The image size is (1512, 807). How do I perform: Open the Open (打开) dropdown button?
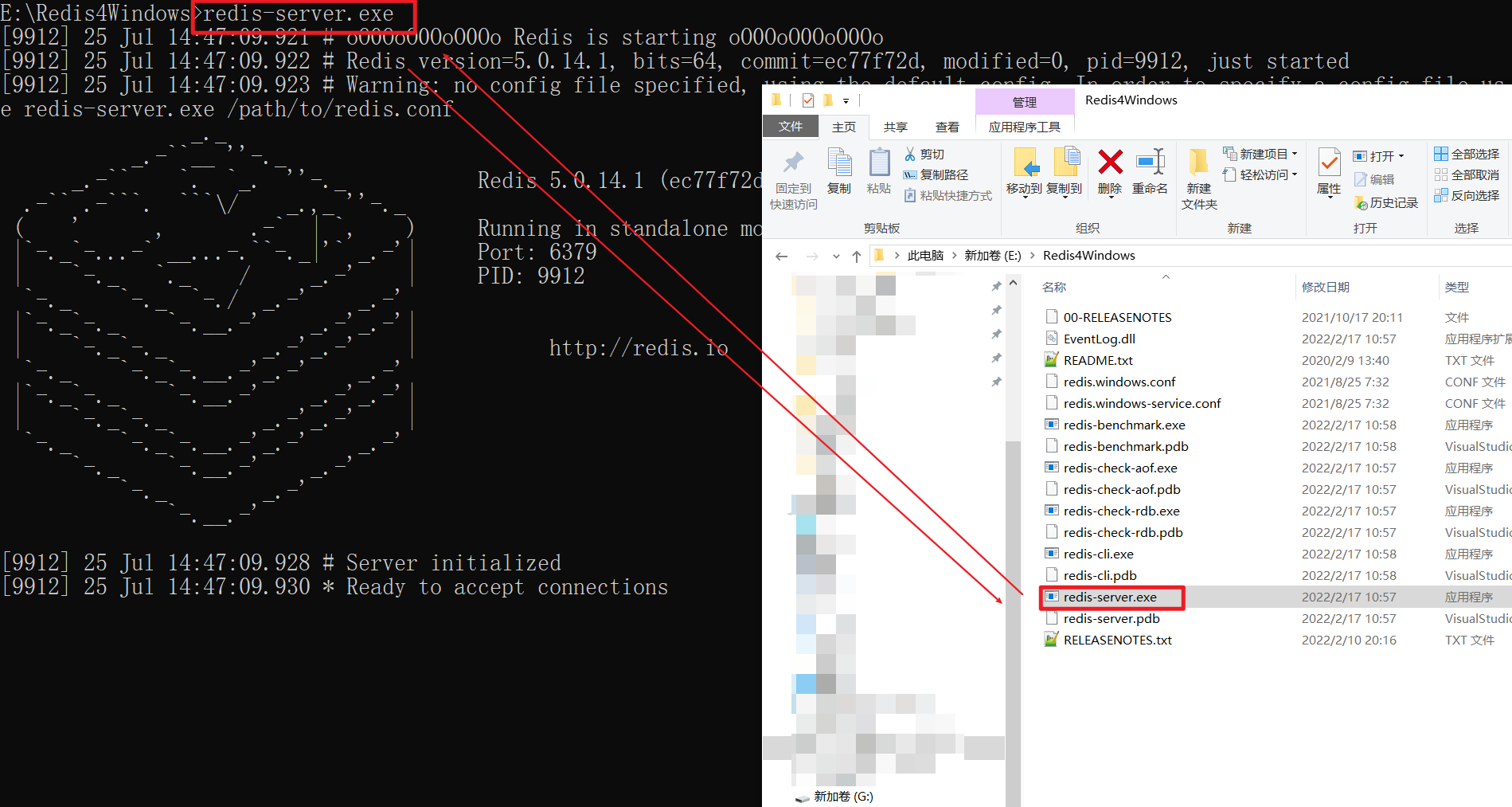click(x=1378, y=156)
